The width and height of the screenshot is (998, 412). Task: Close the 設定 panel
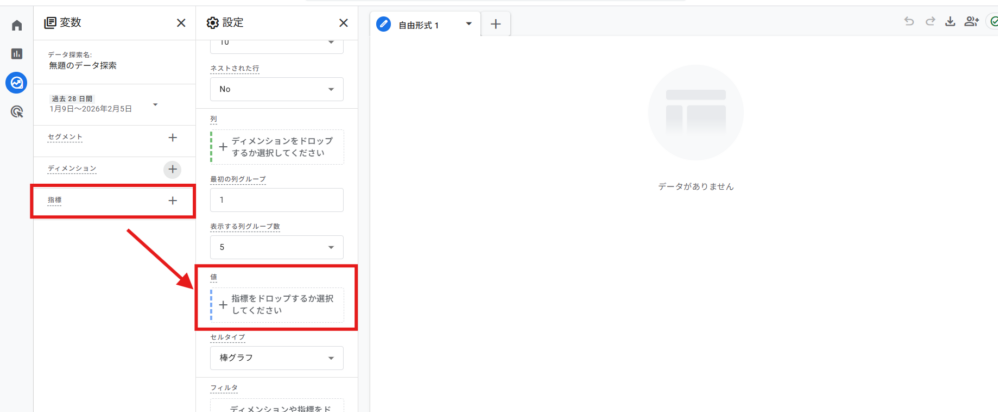pyautogui.click(x=343, y=22)
